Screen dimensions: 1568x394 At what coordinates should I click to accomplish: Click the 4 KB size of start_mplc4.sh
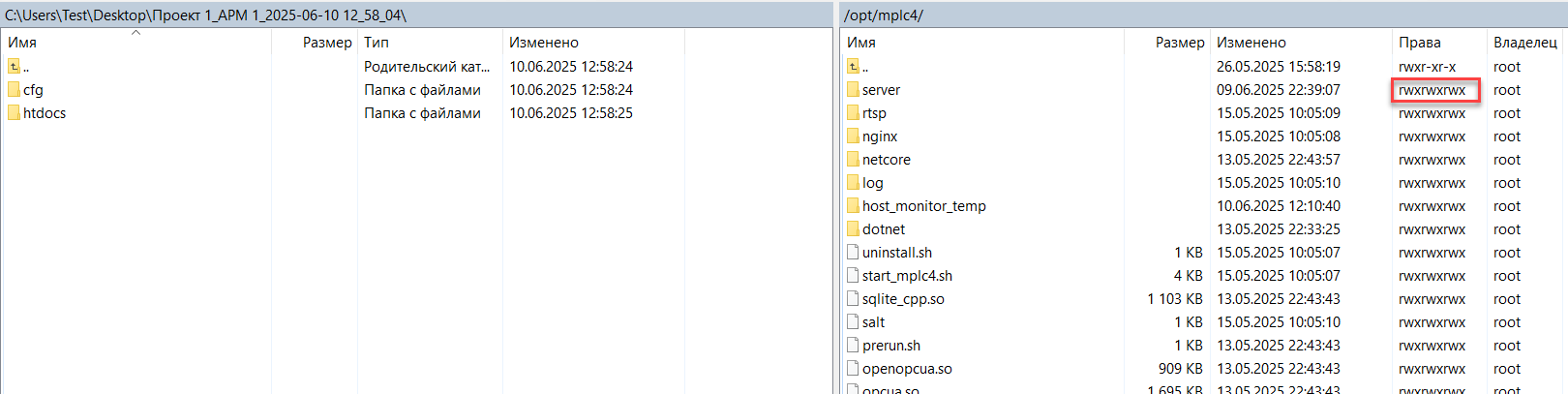click(x=1189, y=276)
